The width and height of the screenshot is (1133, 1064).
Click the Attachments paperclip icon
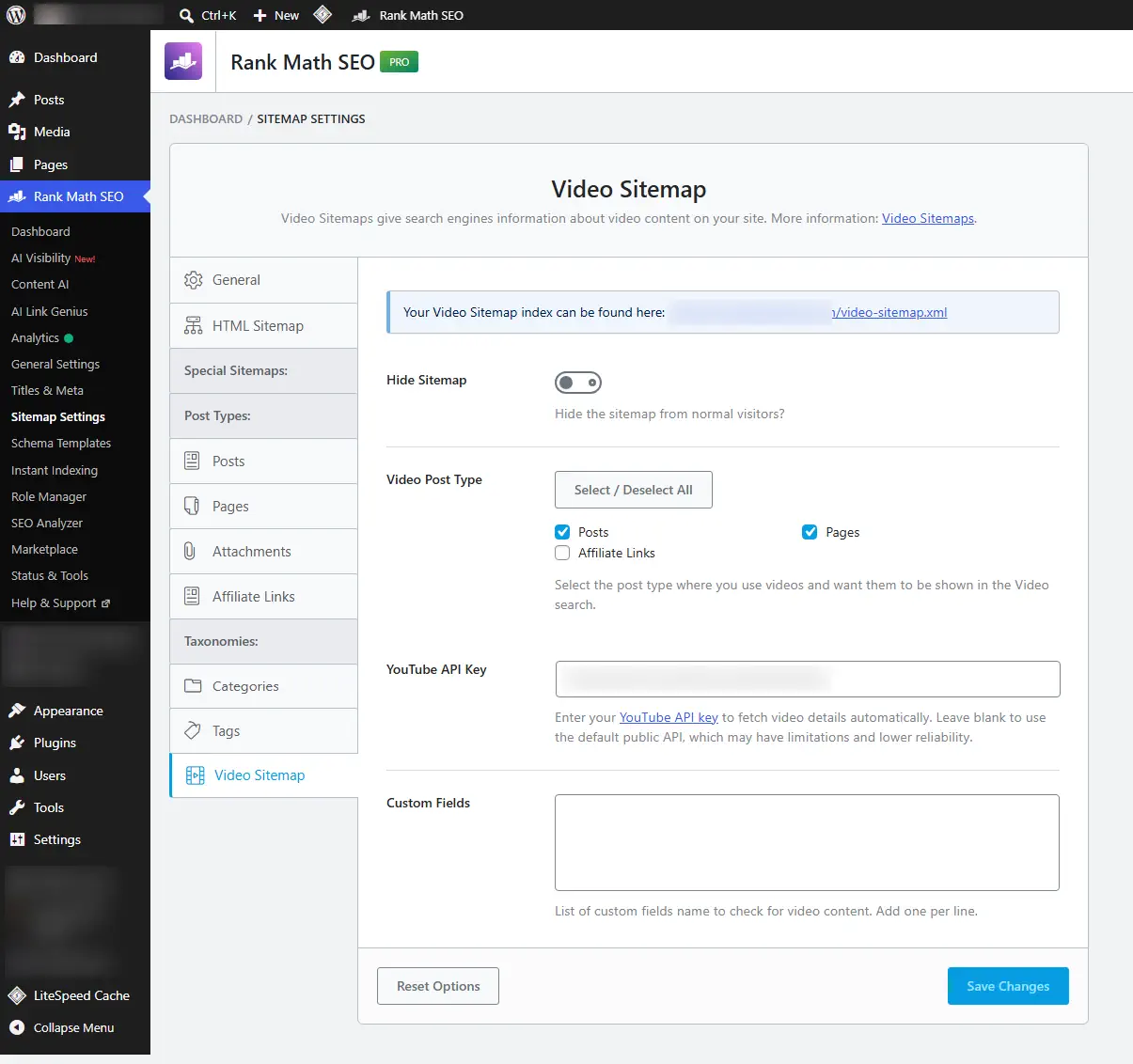pyautogui.click(x=191, y=551)
